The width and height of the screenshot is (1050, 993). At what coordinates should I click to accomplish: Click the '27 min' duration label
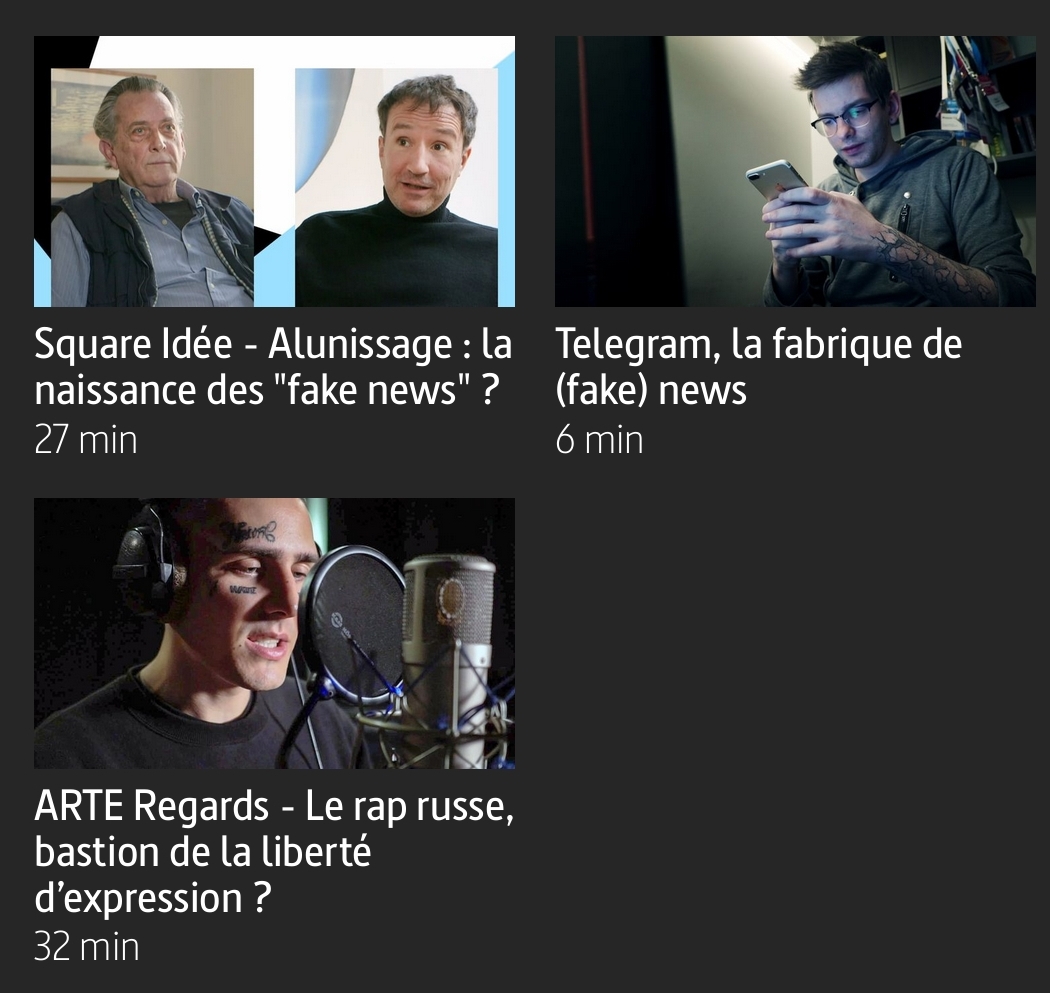(x=86, y=440)
